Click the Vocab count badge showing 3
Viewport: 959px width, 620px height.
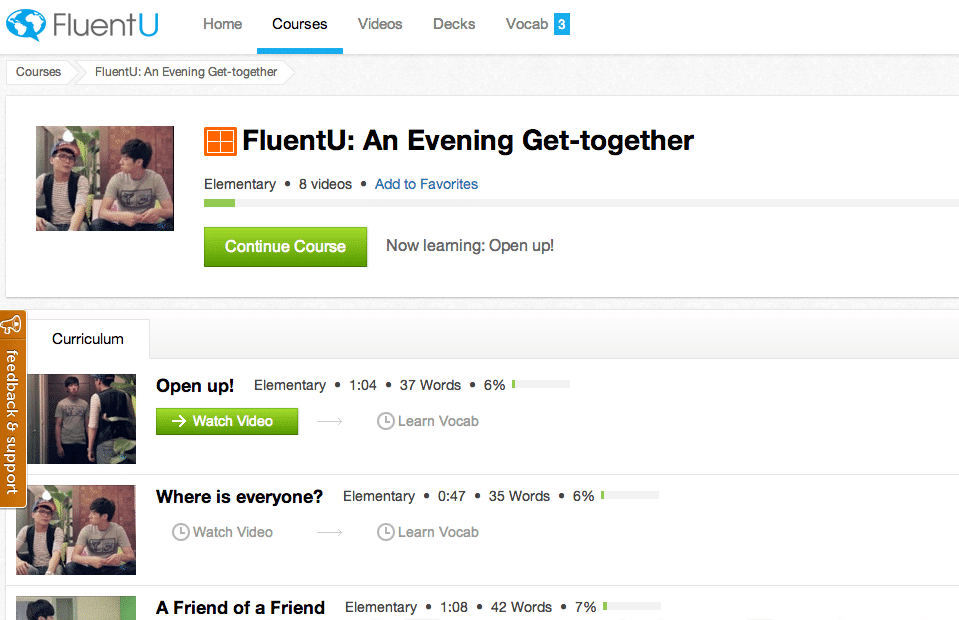[x=561, y=24]
